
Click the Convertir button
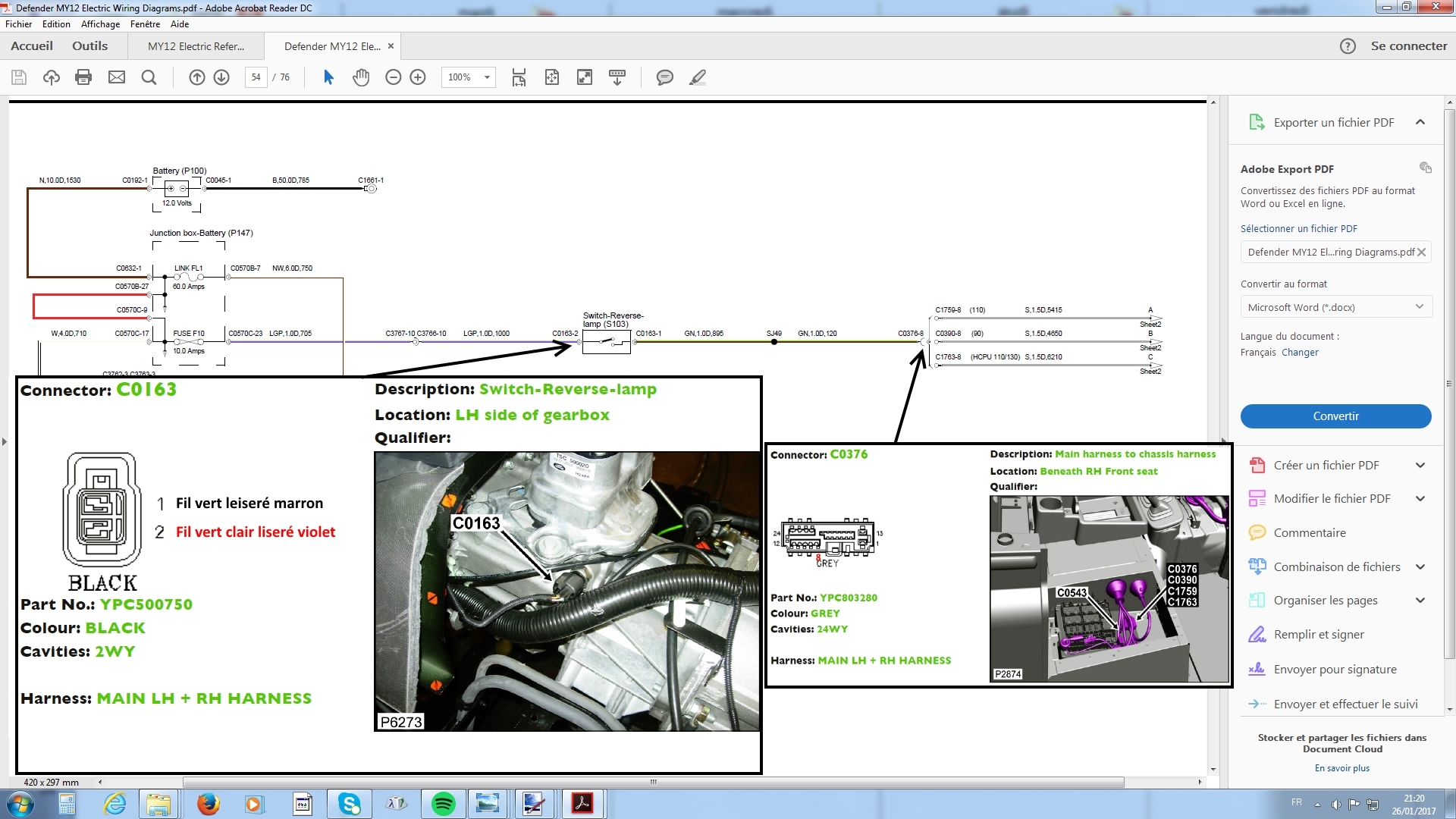[x=1335, y=416]
